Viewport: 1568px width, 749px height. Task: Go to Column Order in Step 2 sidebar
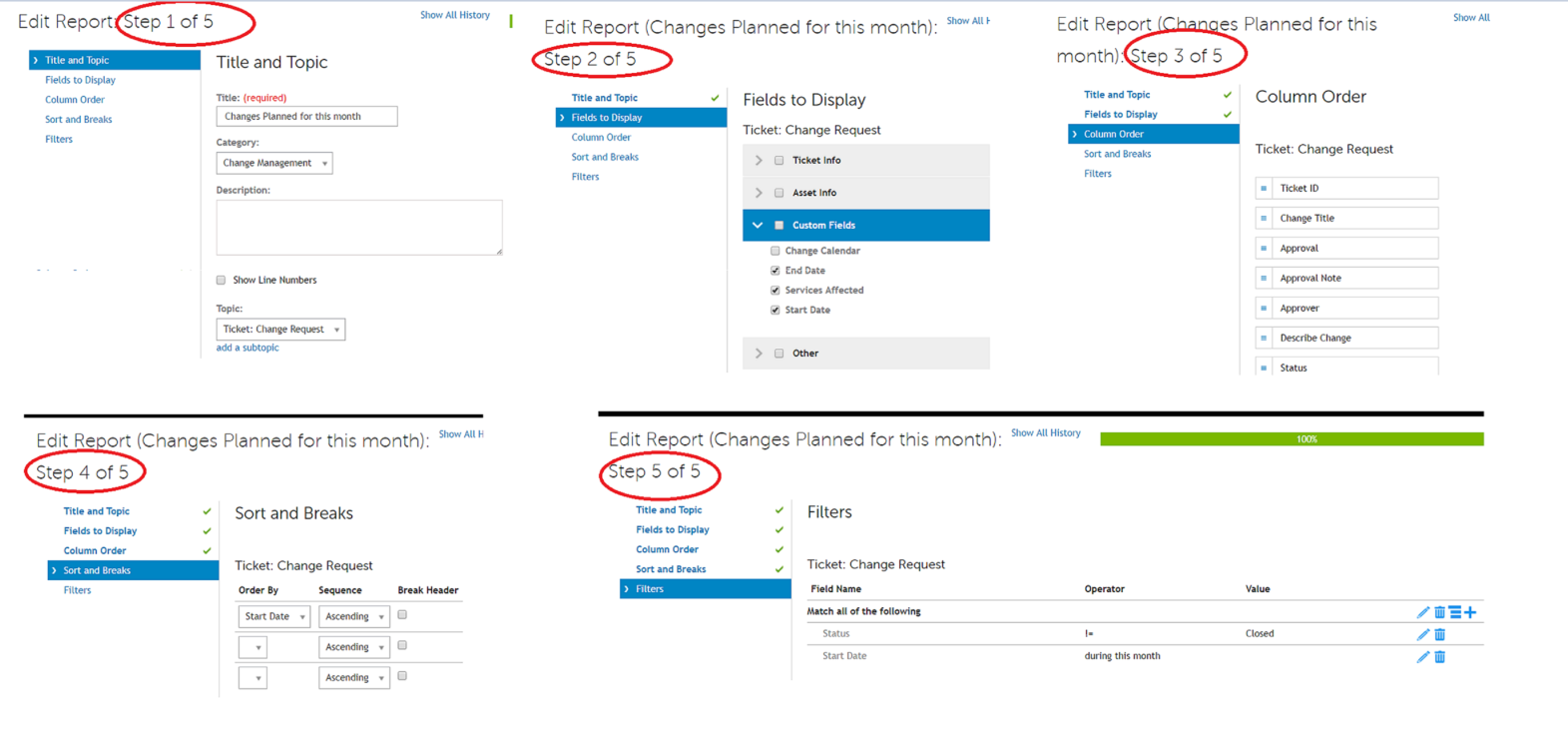point(601,137)
